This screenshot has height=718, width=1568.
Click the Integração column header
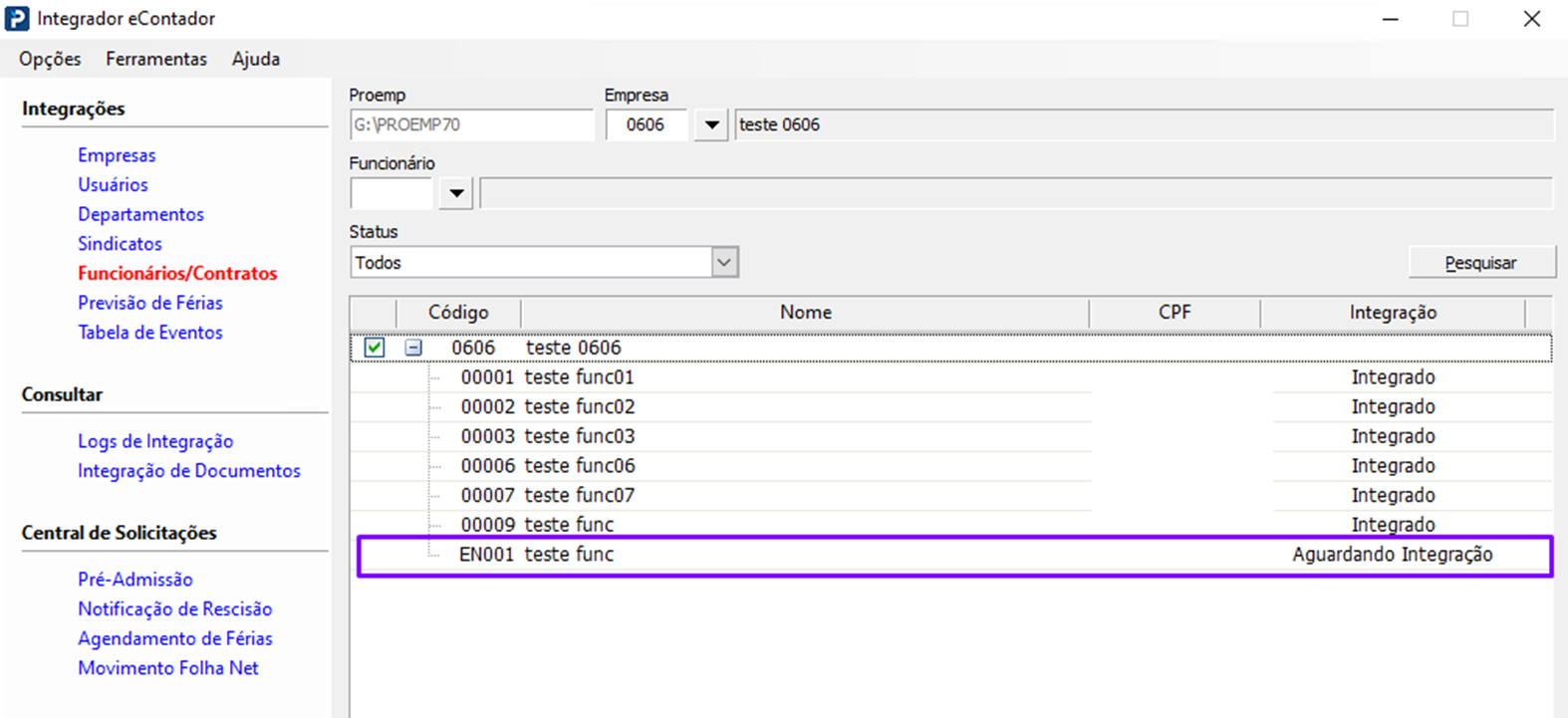click(1393, 312)
